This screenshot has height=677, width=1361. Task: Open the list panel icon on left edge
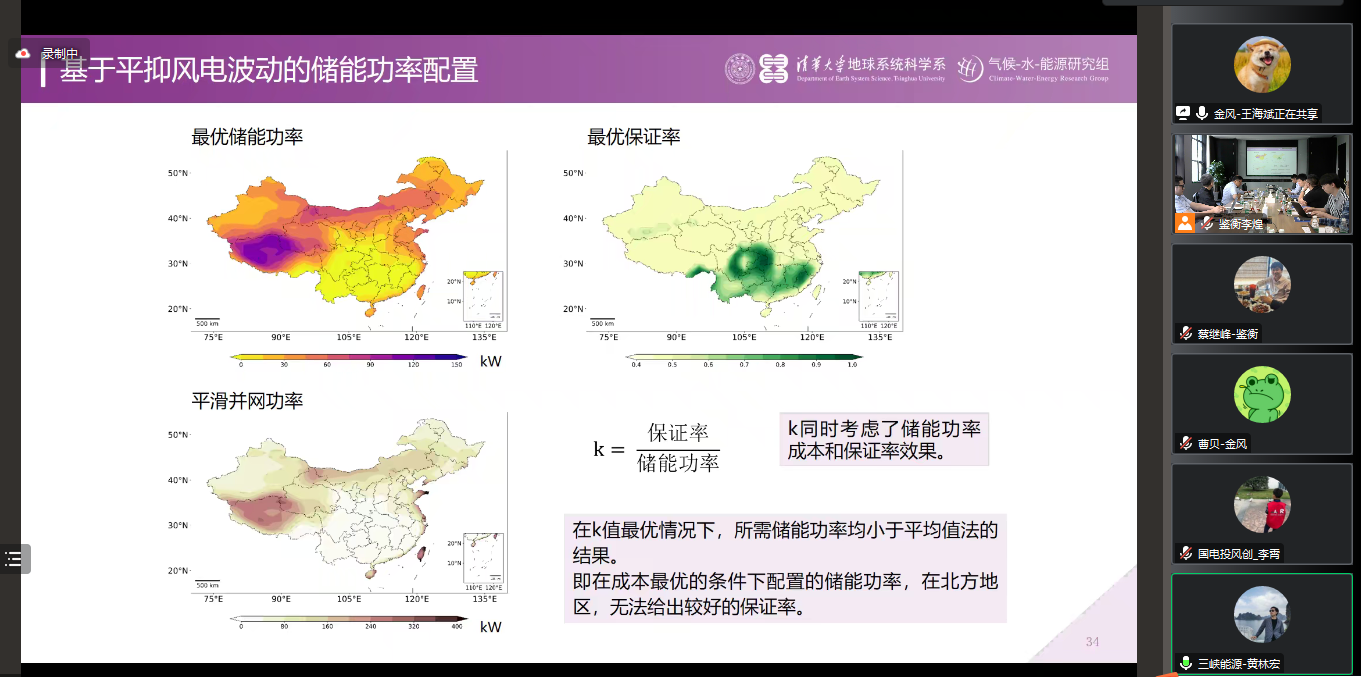point(14,559)
